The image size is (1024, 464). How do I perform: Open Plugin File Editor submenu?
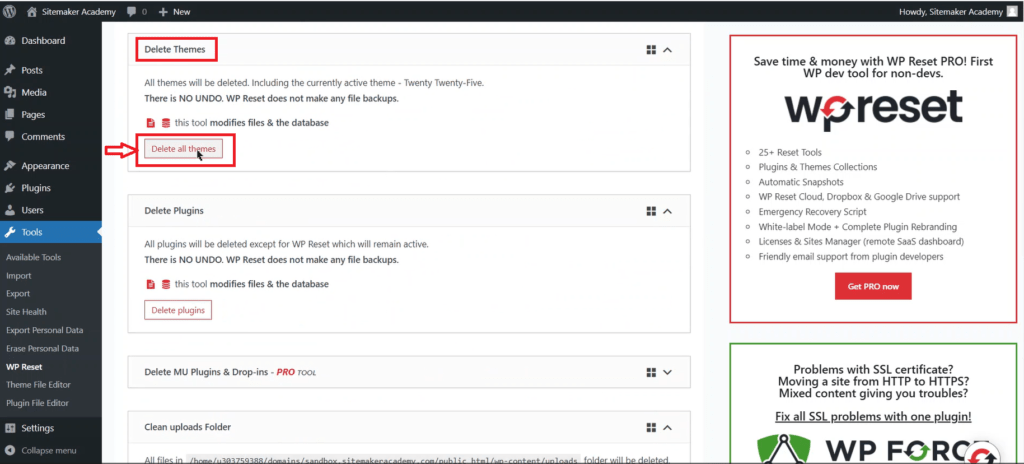[x=37, y=403]
